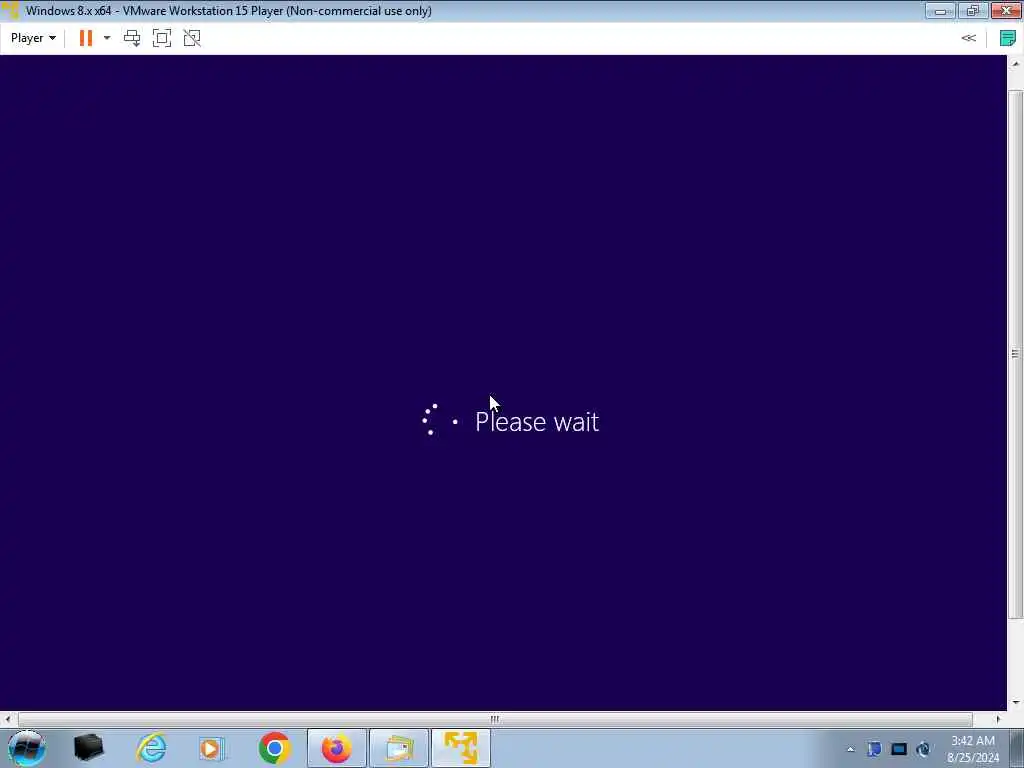Send Ctrl+Alt+Del to virtual machine
The height and width of the screenshot is (768, 1024).
[x=132, y=38]
